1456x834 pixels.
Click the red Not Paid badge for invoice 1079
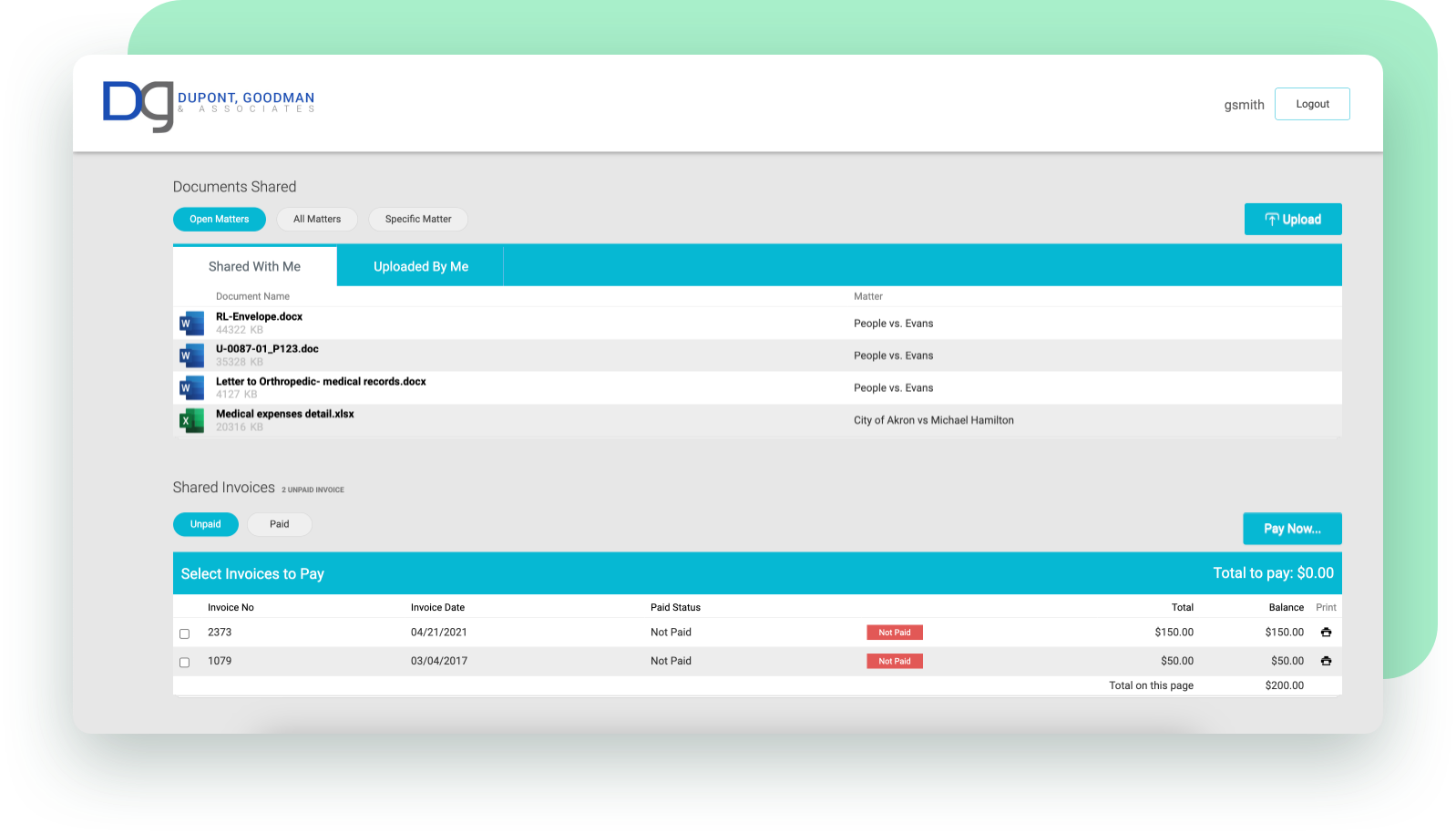coord(895,662)
